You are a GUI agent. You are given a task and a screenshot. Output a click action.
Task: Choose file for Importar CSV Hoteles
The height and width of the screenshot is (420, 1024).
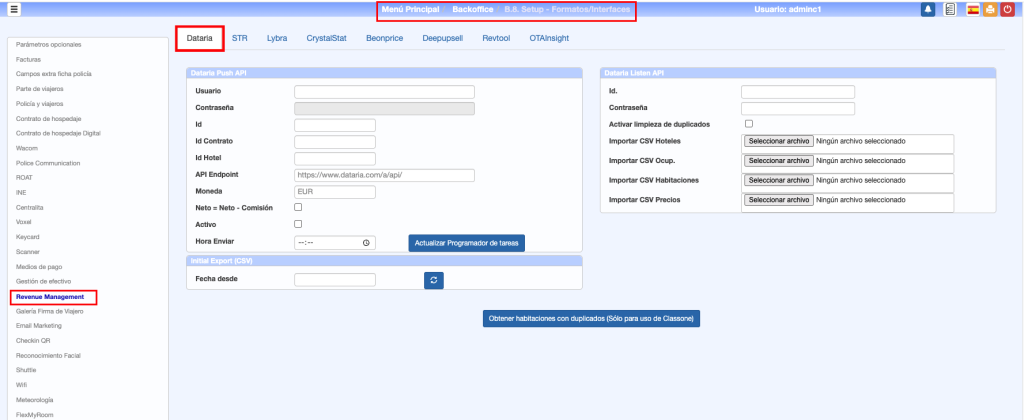[779, 142]
